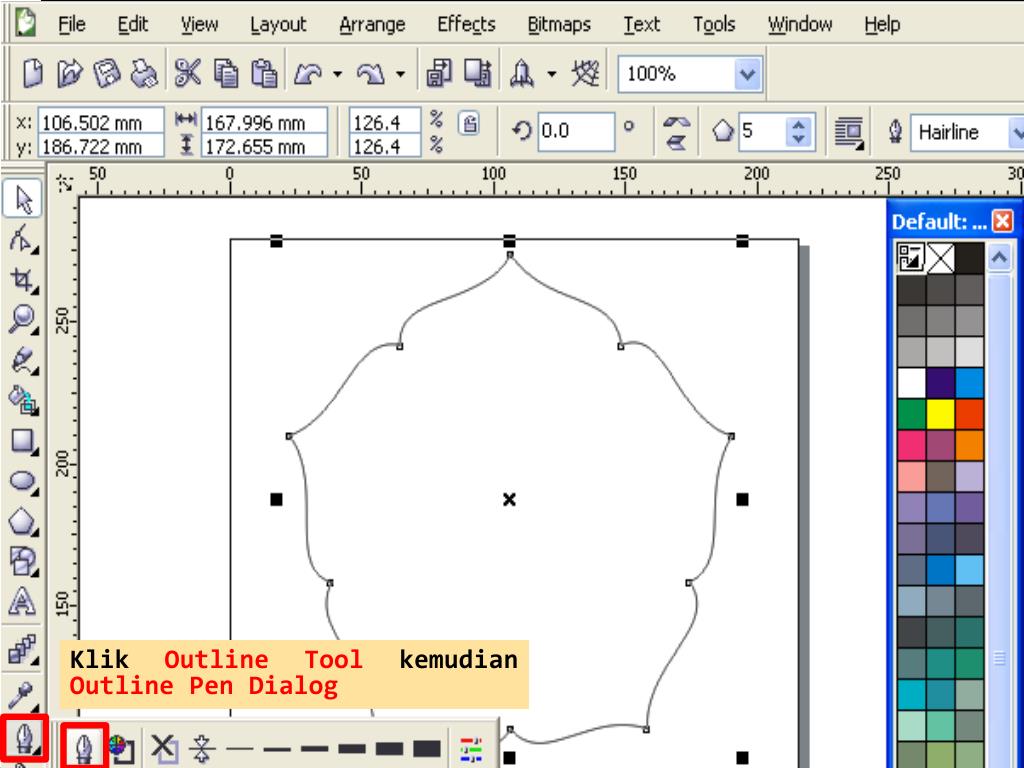Open the File menu
Screen dimensions: 1024x768
coord(71,25)
